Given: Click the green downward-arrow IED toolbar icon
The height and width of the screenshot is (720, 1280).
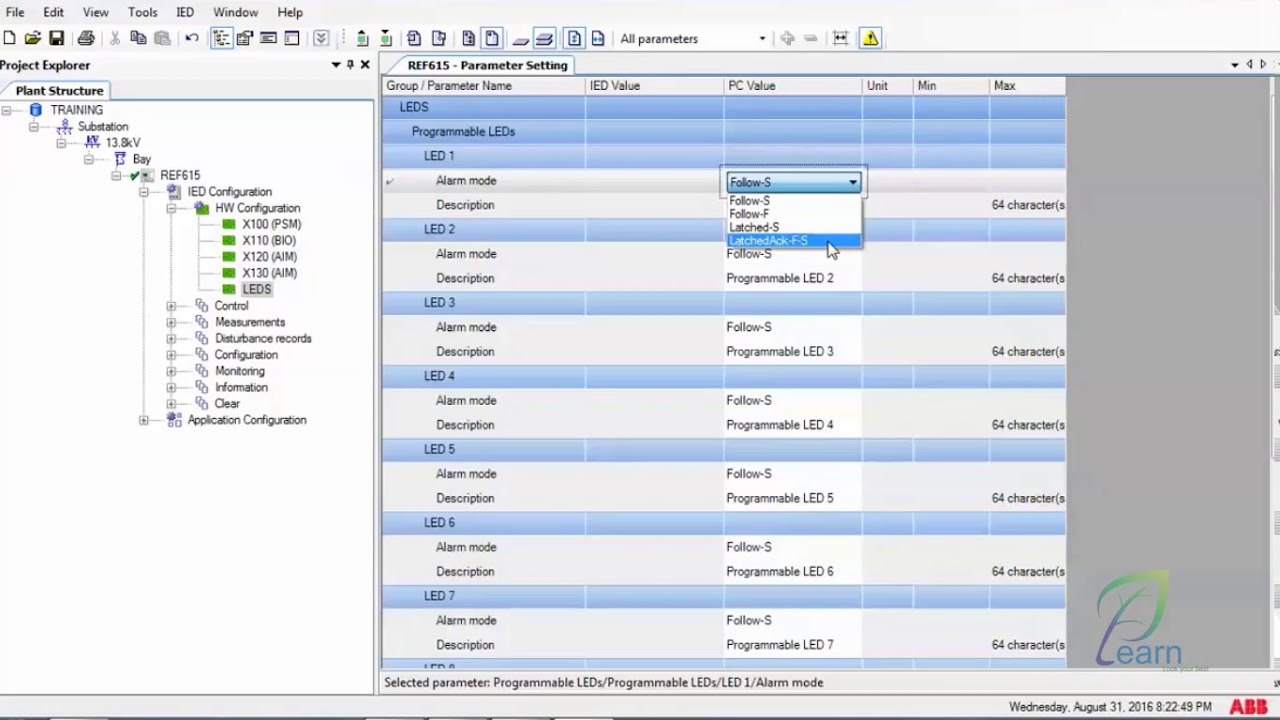Looking at the screenshot, I should 386,38.
